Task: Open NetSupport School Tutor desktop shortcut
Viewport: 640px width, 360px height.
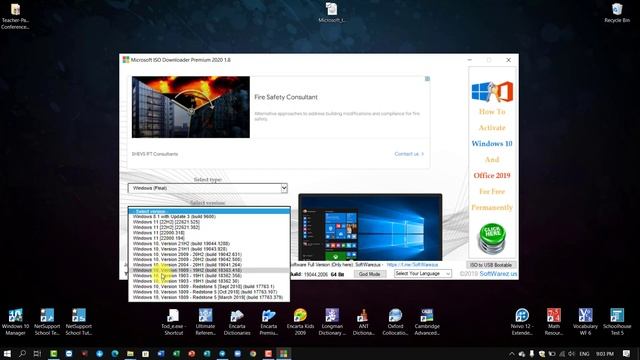Action: click(79, 322)
